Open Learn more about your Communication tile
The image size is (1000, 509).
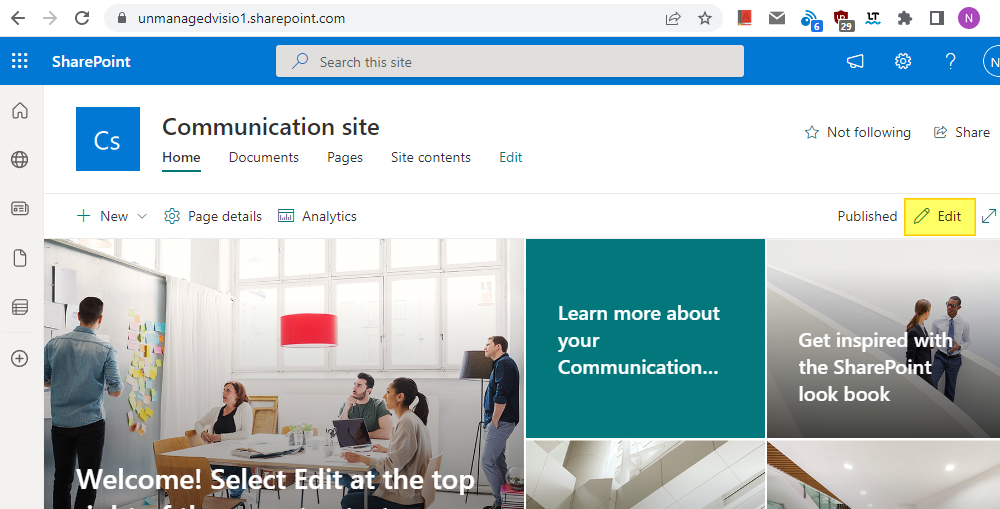[645, 339]
